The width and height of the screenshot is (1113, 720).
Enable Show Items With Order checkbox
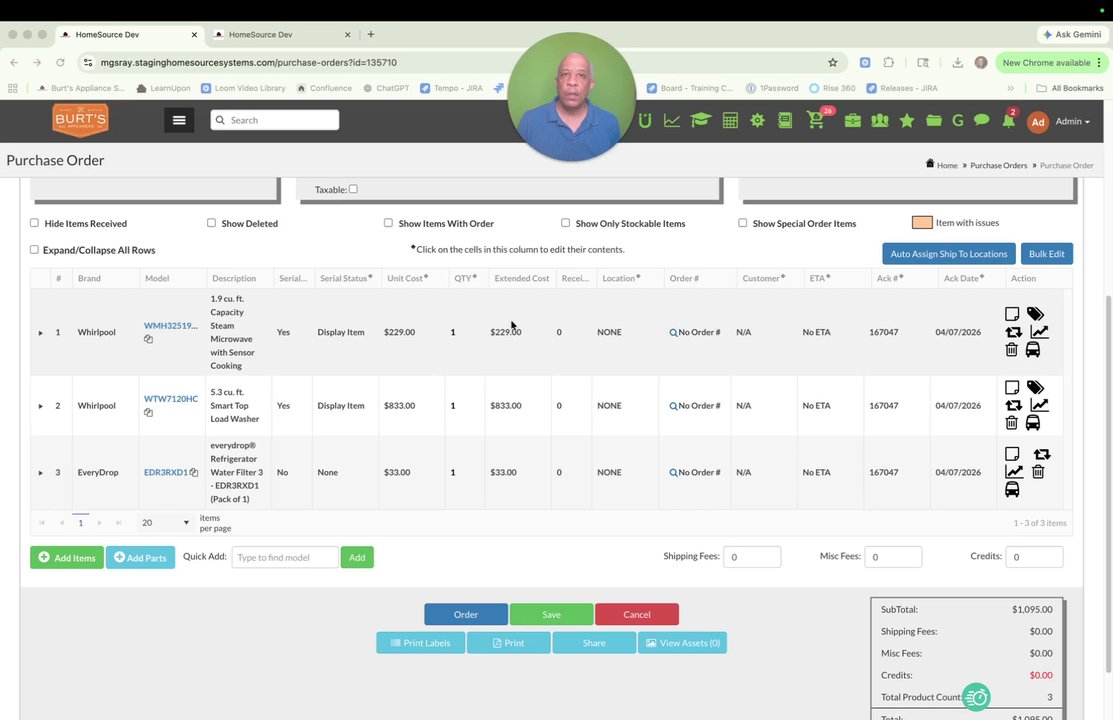click(388, 223)
